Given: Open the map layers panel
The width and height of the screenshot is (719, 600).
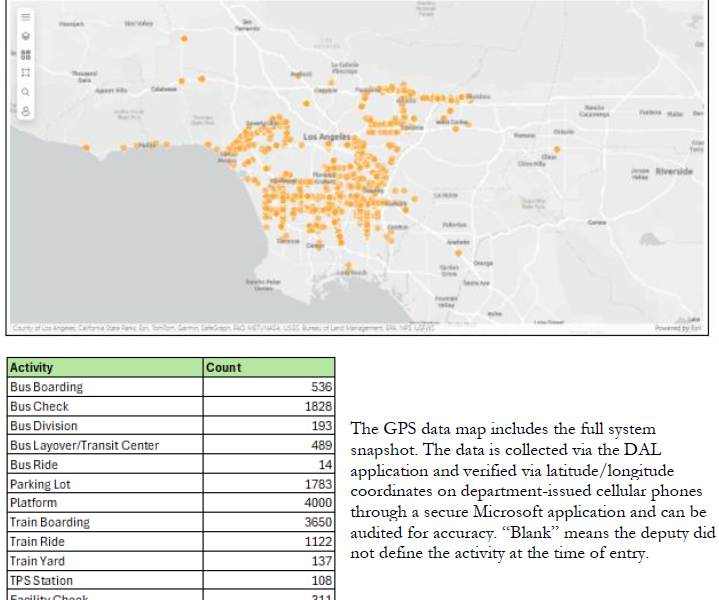Looking at the screenshot, I should point(25,36).
